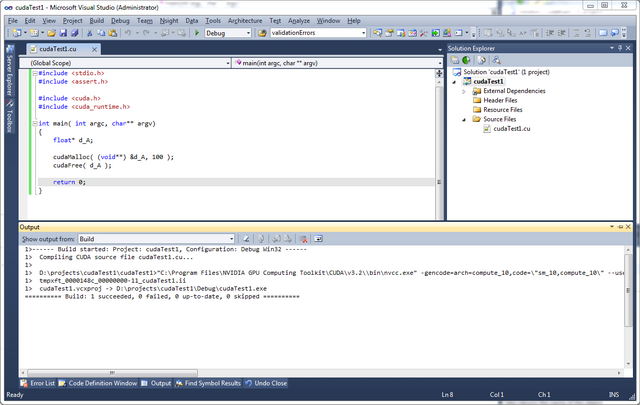Open the Analyze menu
Screen dimensions: 640x405
pos(299,21)
